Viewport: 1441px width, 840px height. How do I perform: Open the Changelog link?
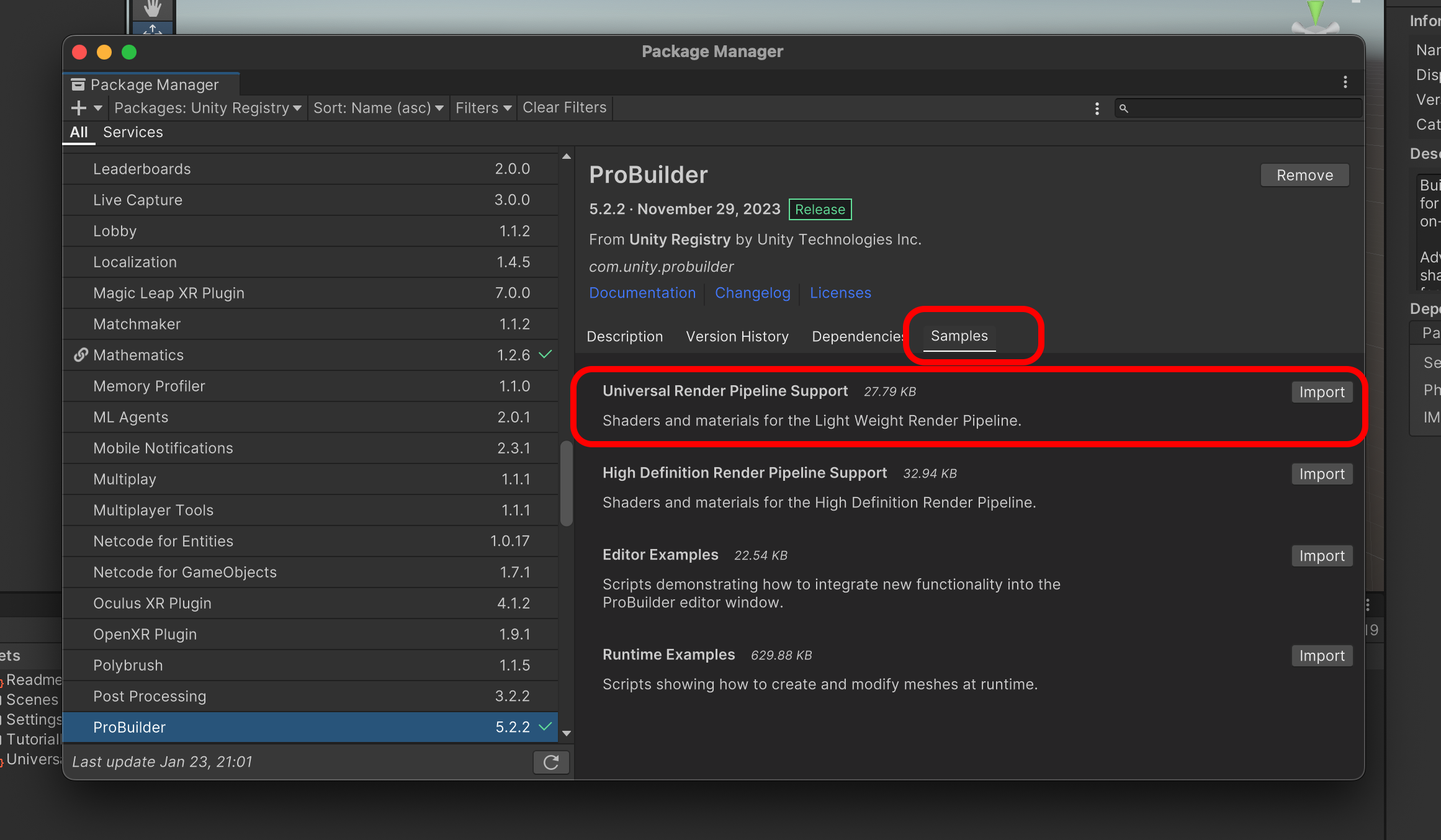[x=752, y=293]
